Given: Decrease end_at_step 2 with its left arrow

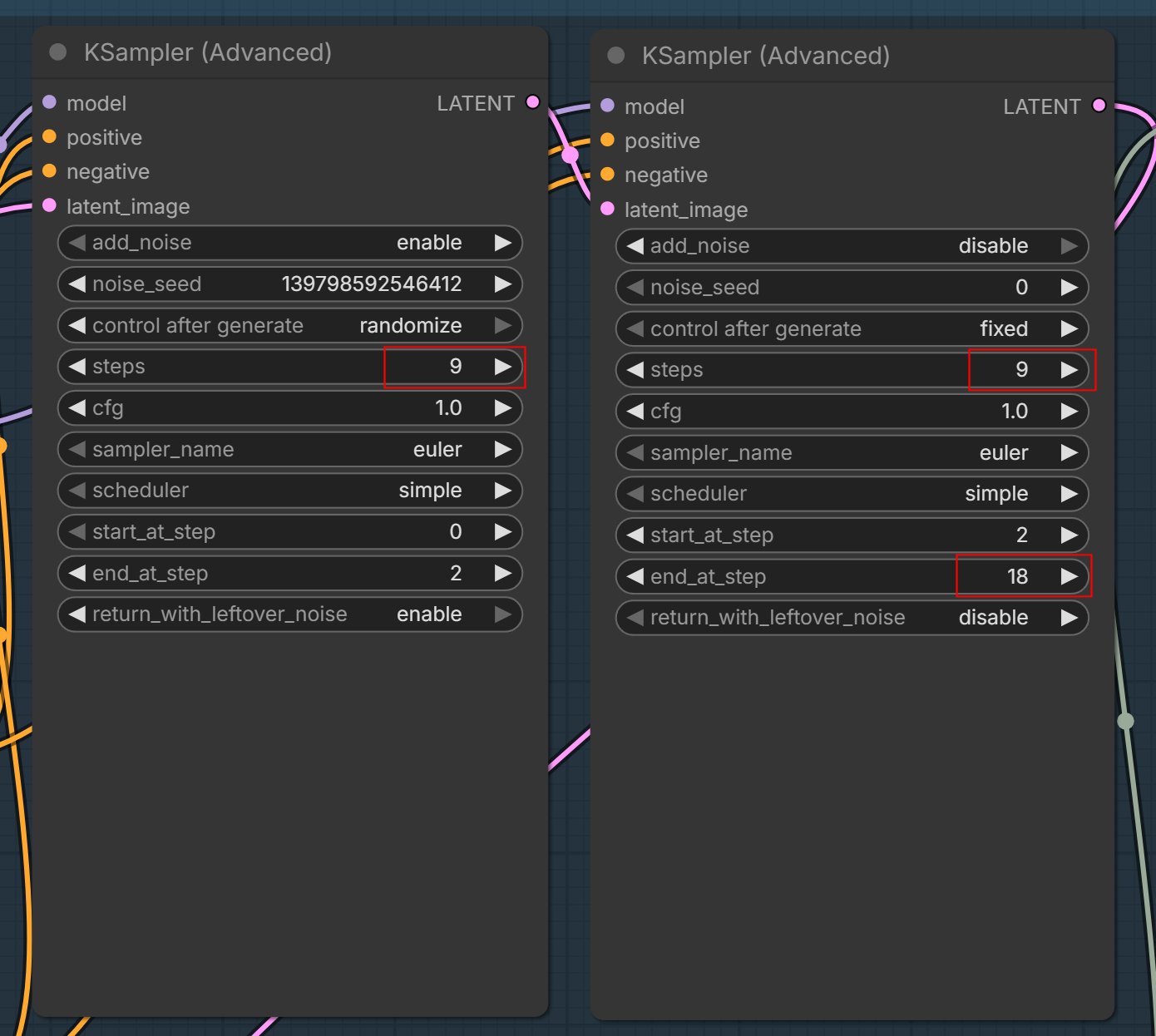Looking at the screenshot, I should [77, 574].
